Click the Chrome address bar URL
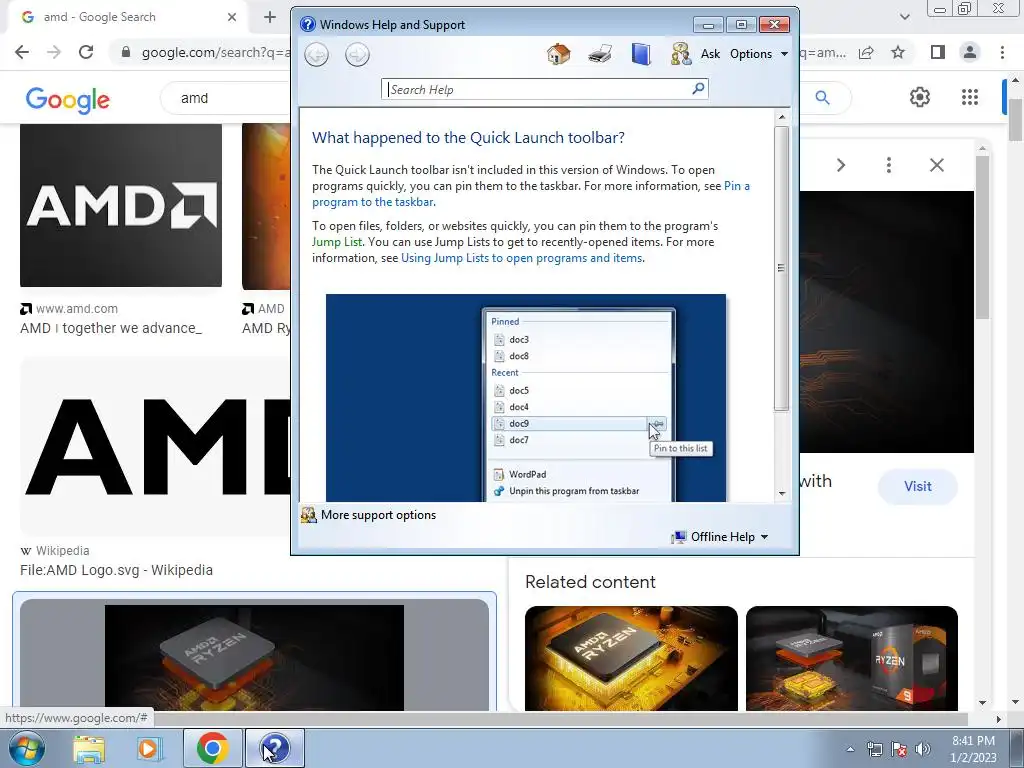Viewport: 1024px width, 768px height. (216, 52)
